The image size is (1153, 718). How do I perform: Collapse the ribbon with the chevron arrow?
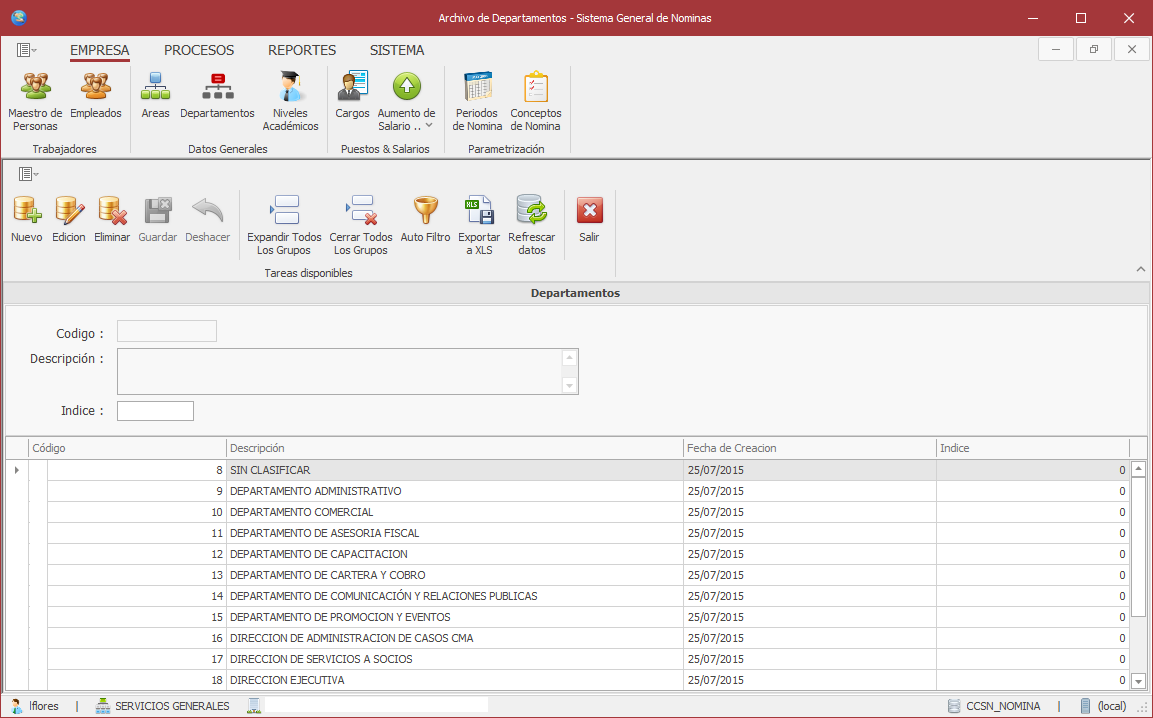tap(1140, 269)
